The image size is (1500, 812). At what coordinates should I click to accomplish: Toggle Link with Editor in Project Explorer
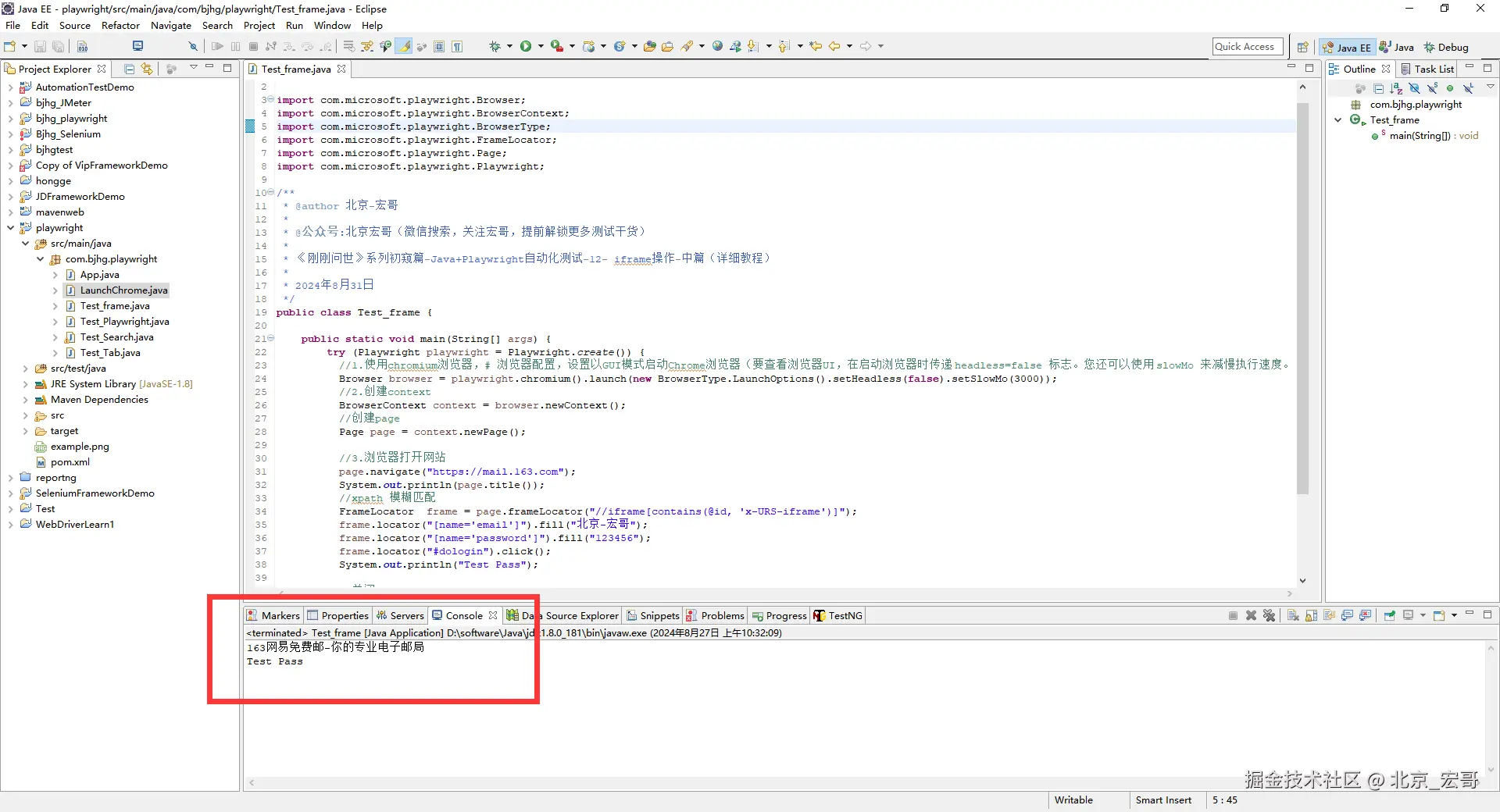(147, 69)
